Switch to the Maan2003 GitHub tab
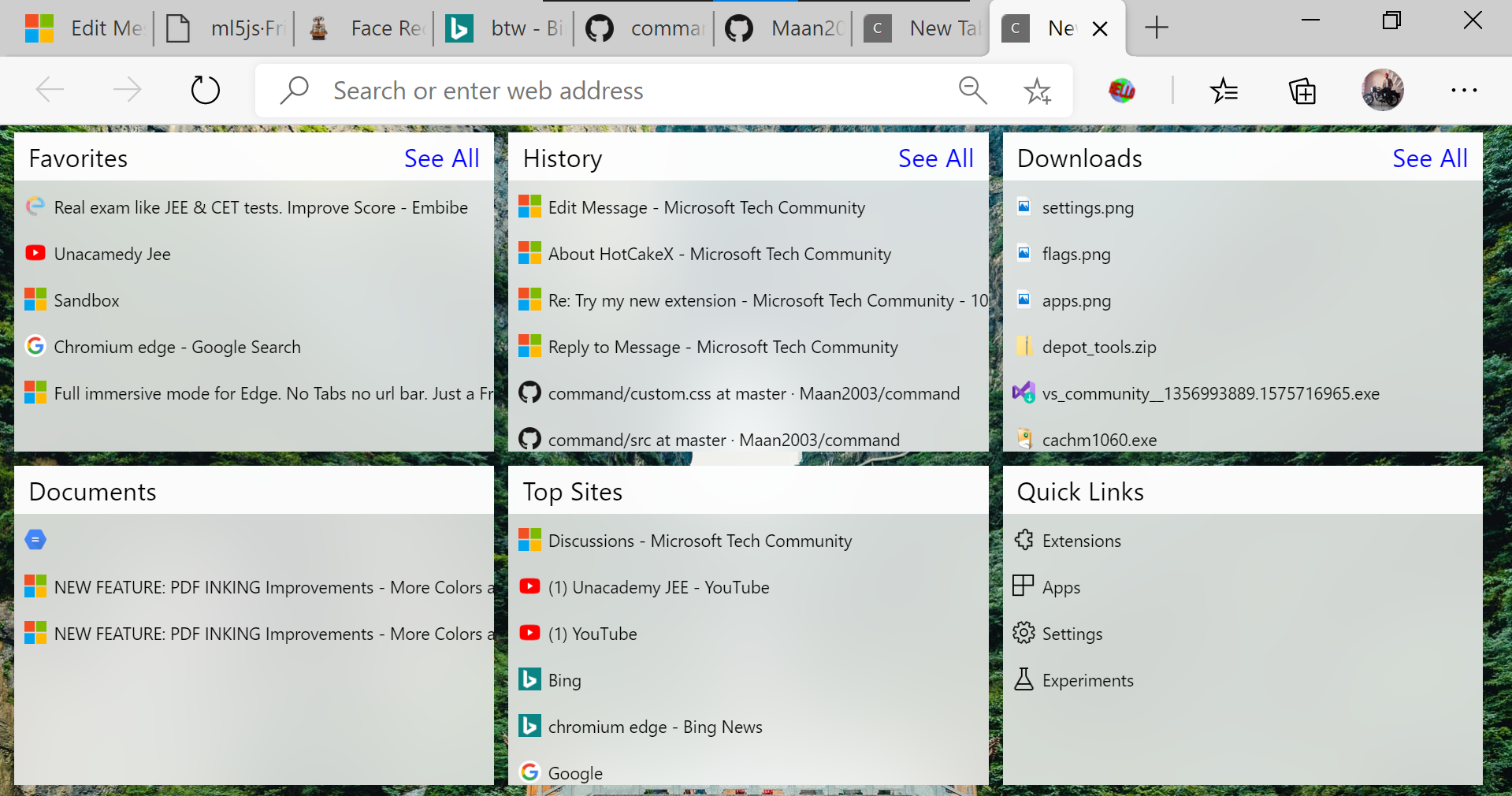The image size is (1512, 796). pos(783,28)
